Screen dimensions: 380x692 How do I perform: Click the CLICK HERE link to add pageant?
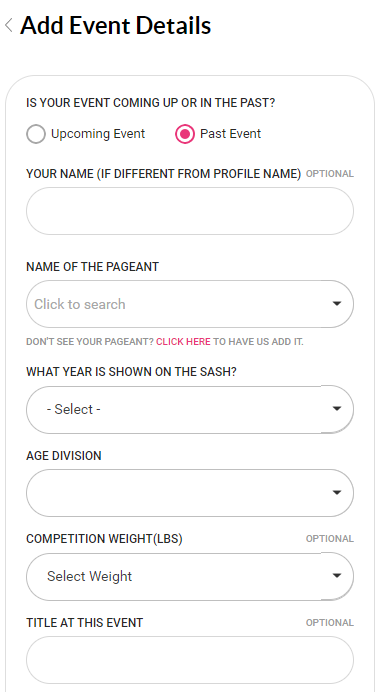[183, 342]
